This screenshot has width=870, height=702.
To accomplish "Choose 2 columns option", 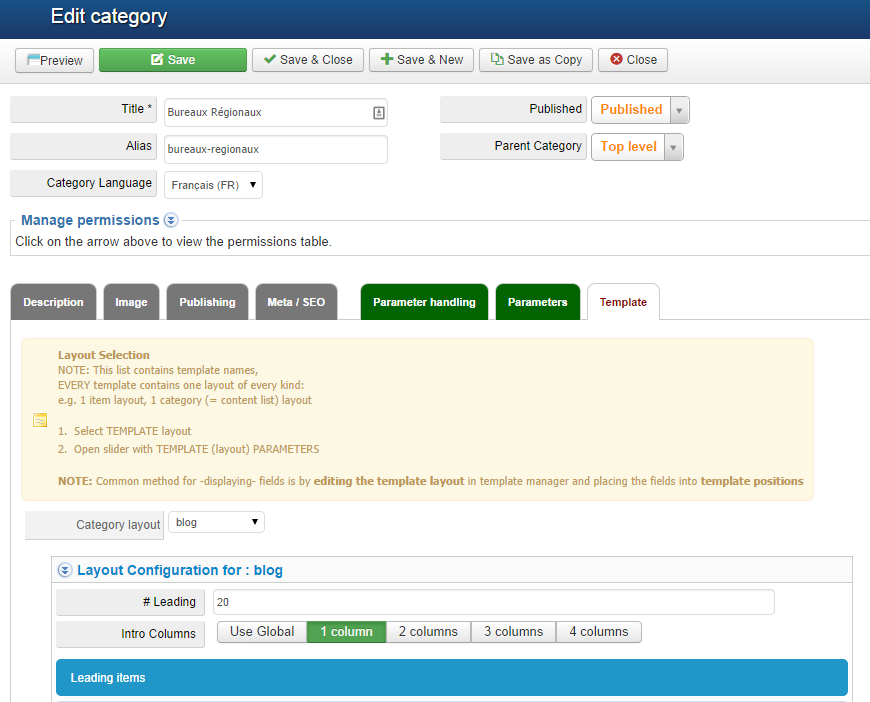I will pos(428,632).
